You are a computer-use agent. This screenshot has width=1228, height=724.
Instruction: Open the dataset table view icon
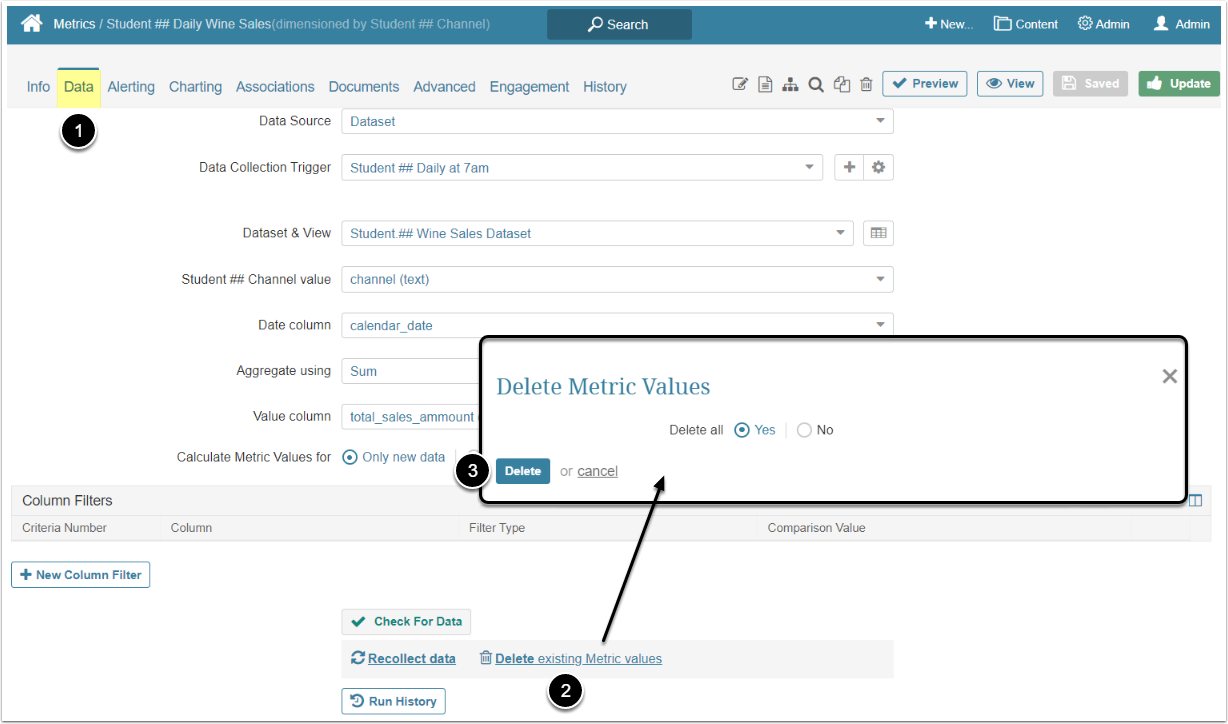point(878,233)
